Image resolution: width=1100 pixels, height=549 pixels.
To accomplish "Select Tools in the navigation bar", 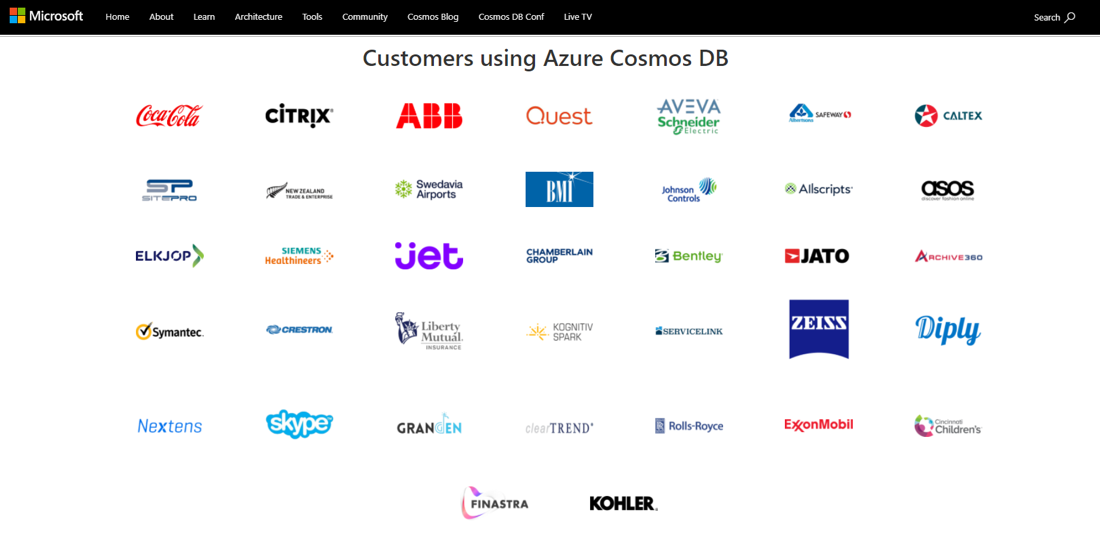I will (312, 17).
